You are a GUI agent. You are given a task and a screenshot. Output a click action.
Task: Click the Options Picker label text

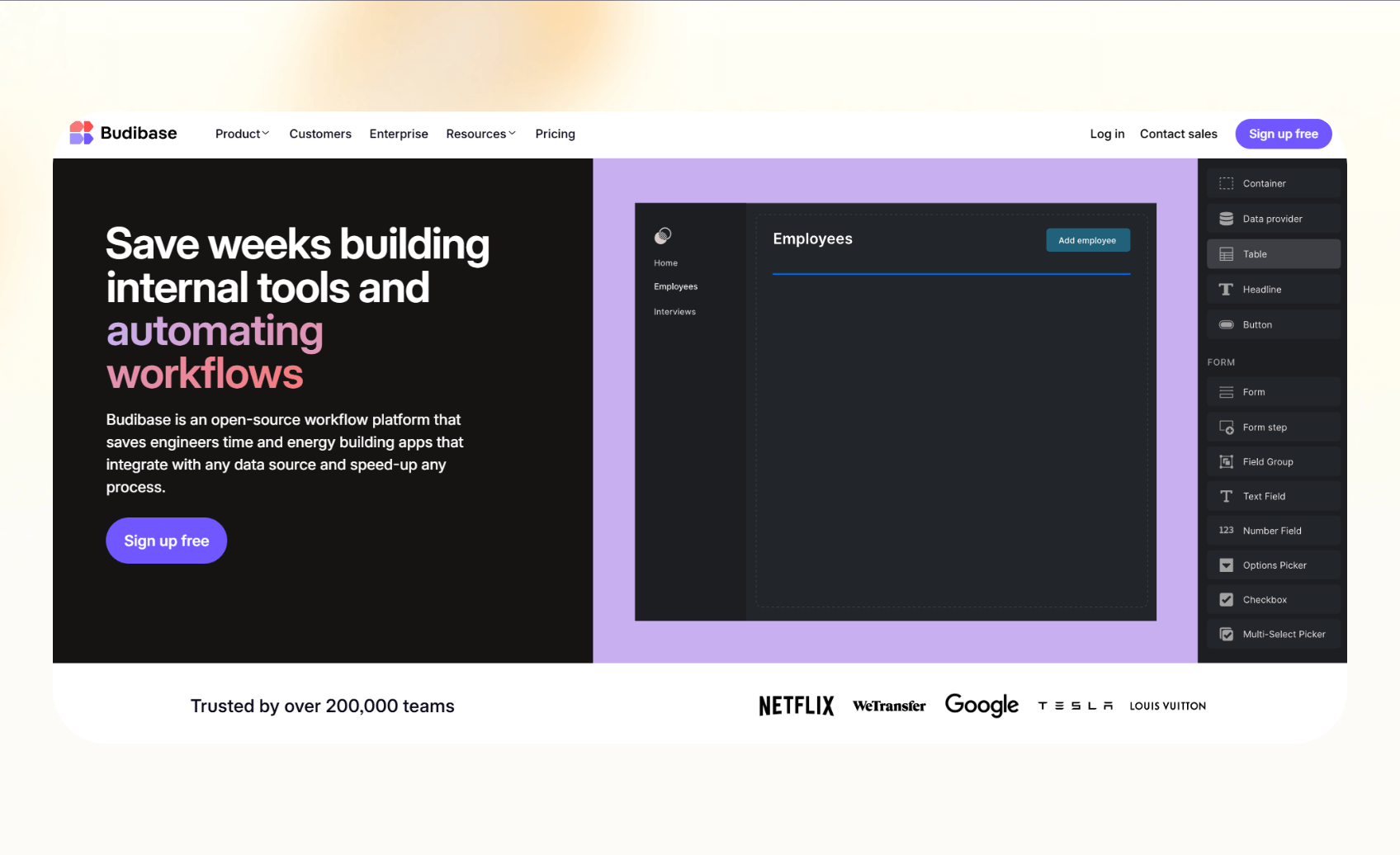pos(1275,565)
